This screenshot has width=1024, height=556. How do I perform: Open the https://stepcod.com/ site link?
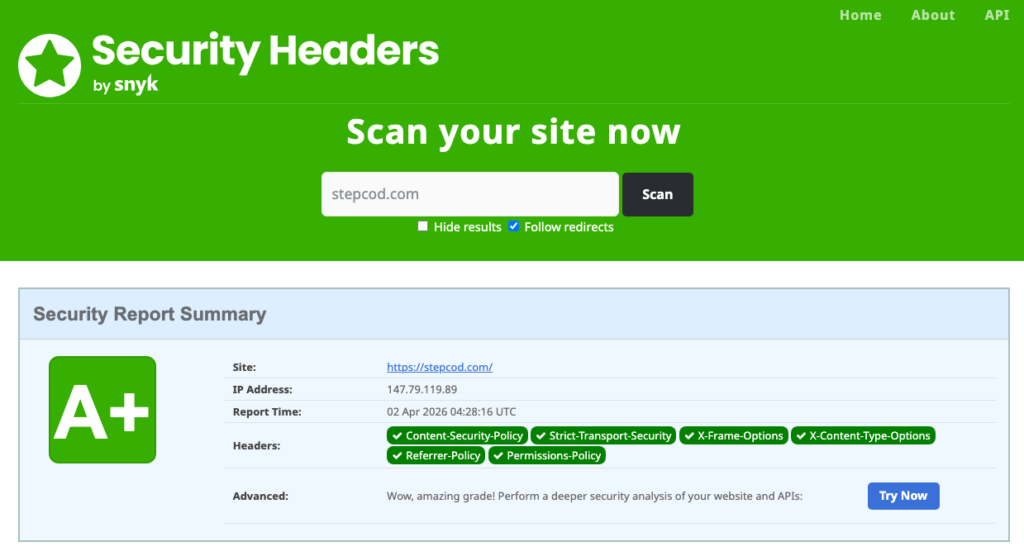[x=439, y=367]
